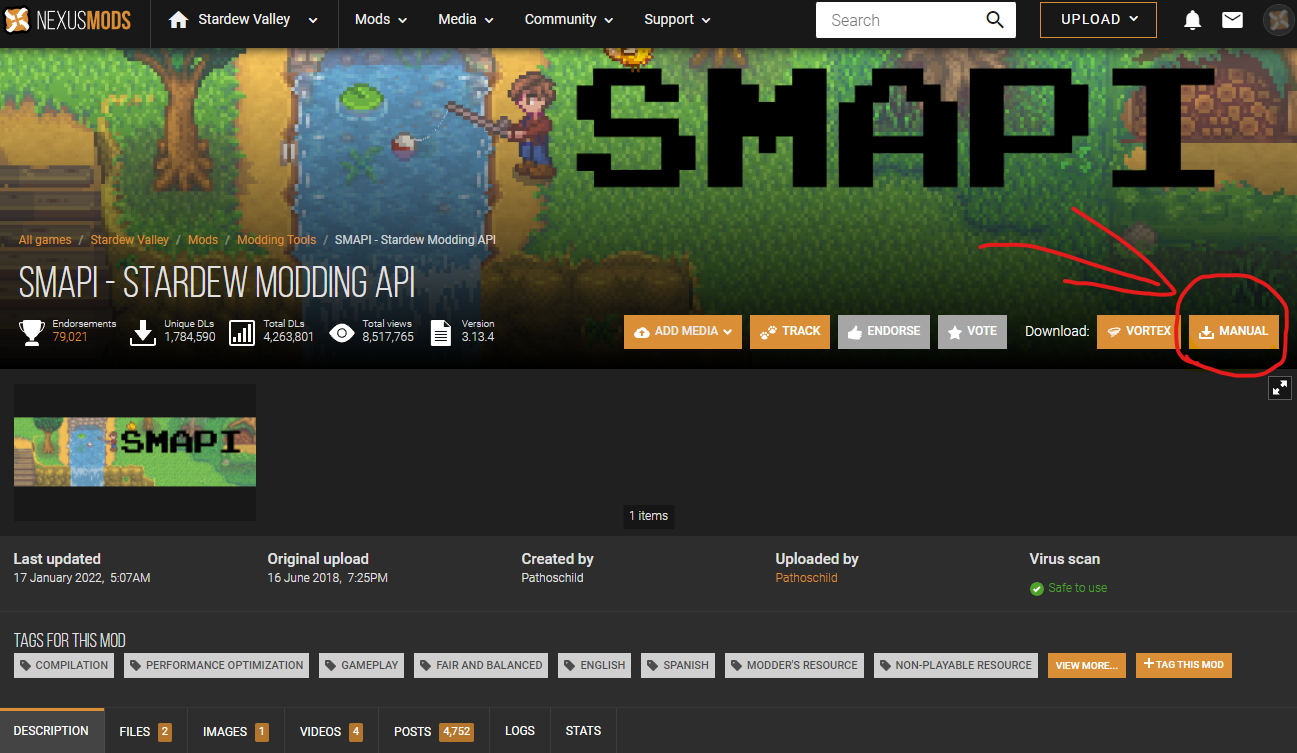Screen dimensions: 1297x753
Task: Click the Safe to use status text
Action: coord(1077,588)
